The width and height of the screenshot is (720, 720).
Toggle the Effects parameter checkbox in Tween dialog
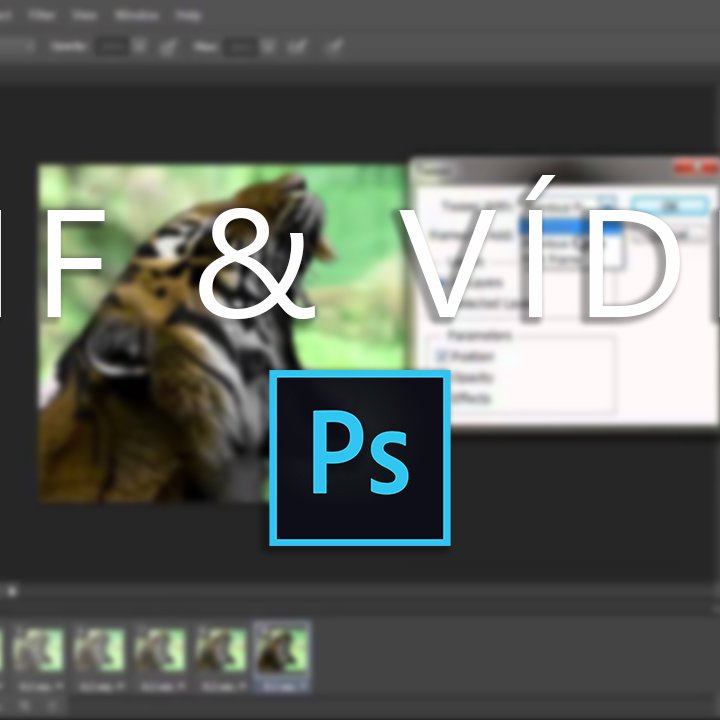(441, 398)
